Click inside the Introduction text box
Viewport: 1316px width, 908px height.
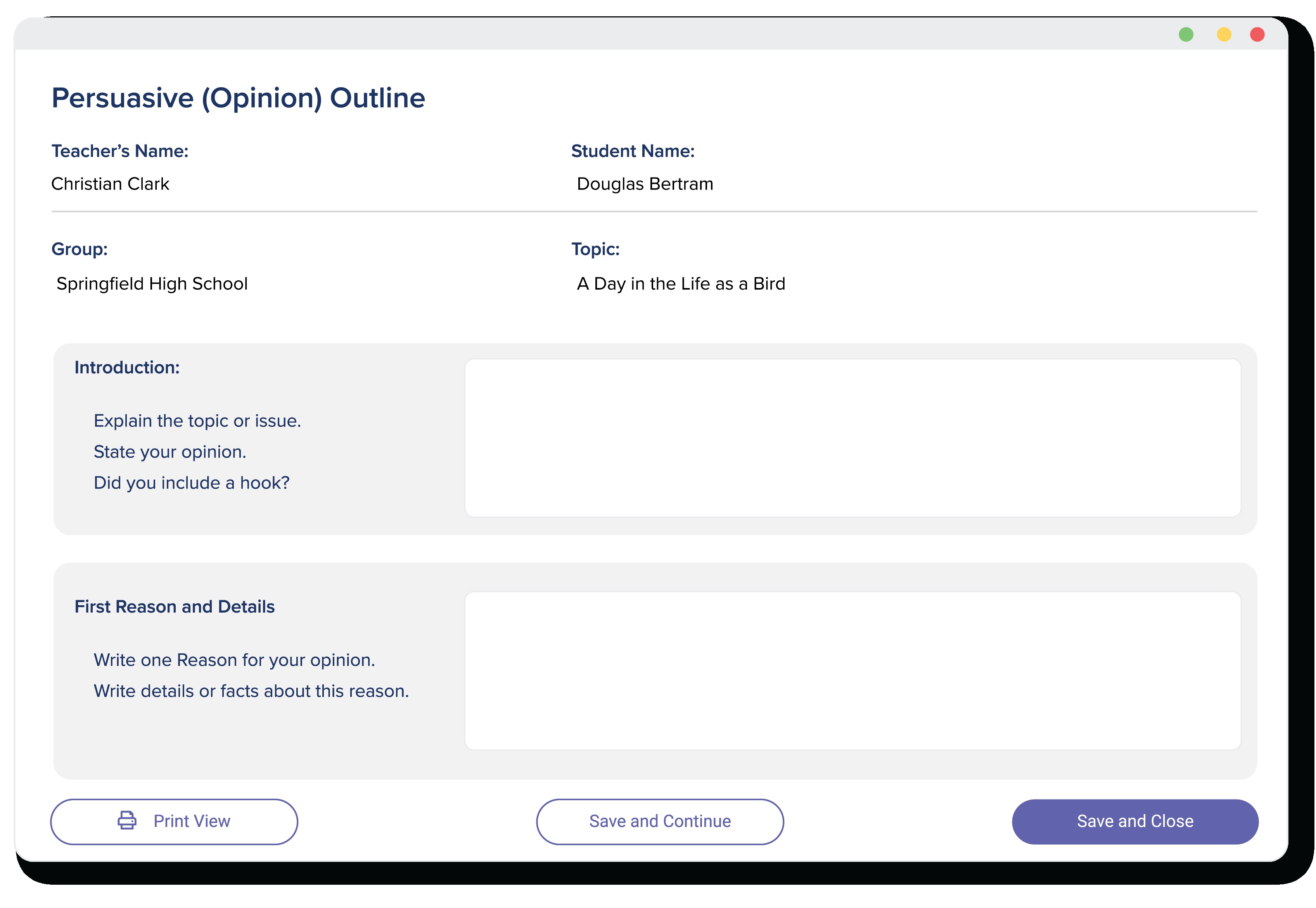point(853,437)
